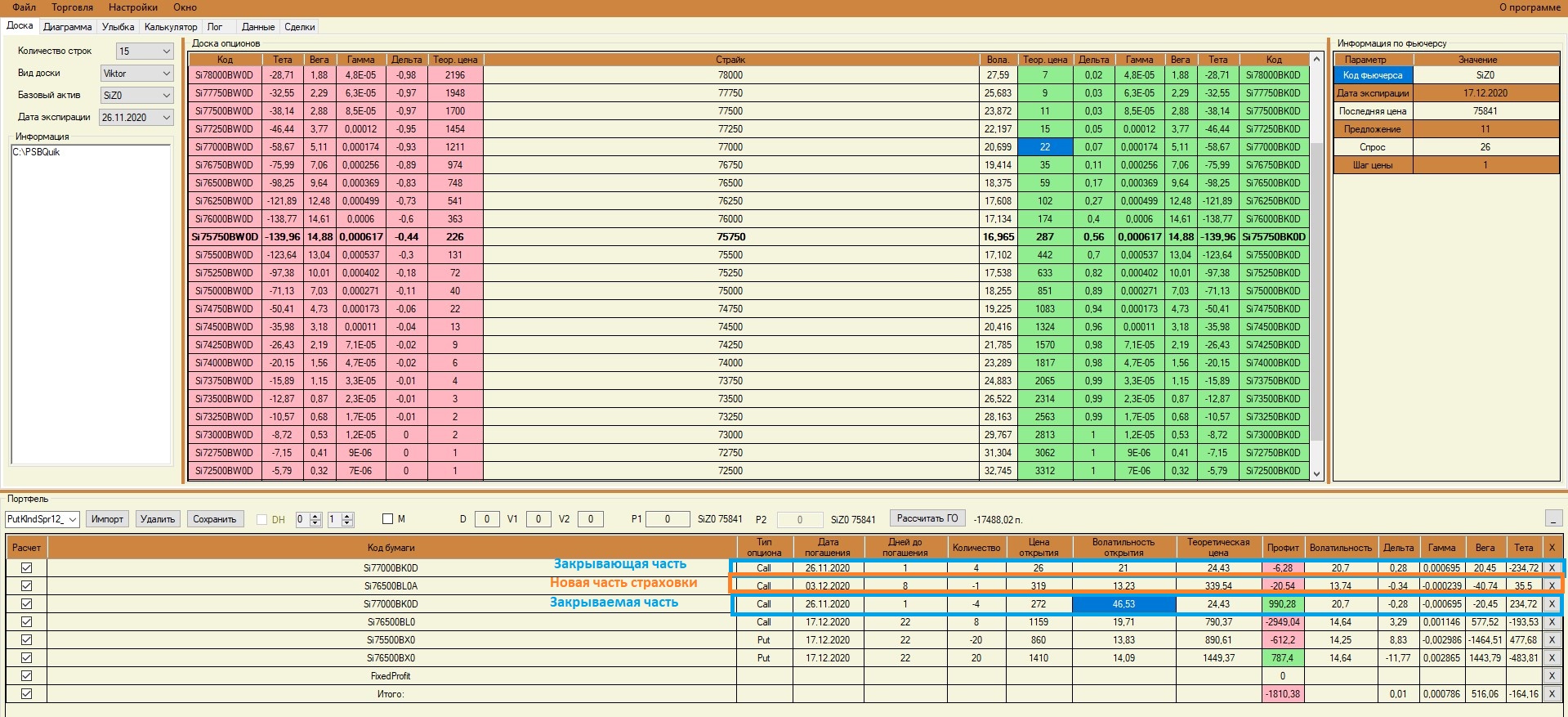
Task: Click the Страйк column header
Action: pos(731,60)
